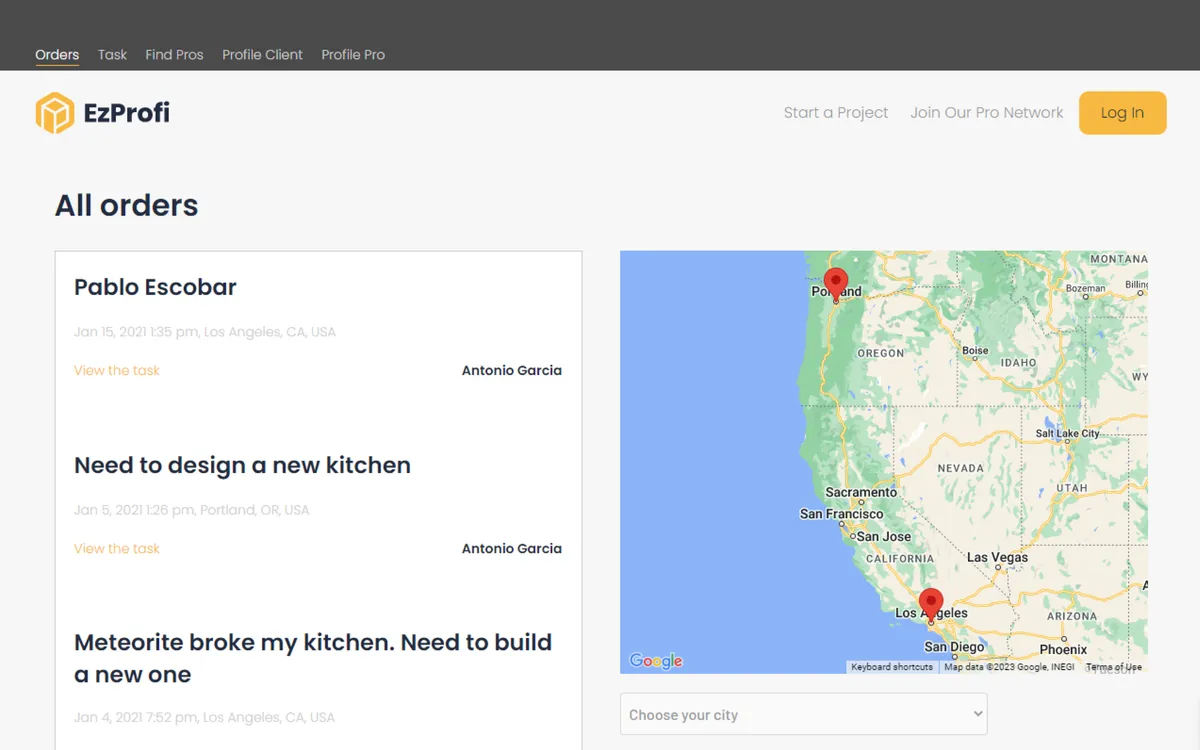The width and height of the screenshot is (1200, 750).
Task: View the task for Pablo Escobar order
Action: (x=117, y=370)
